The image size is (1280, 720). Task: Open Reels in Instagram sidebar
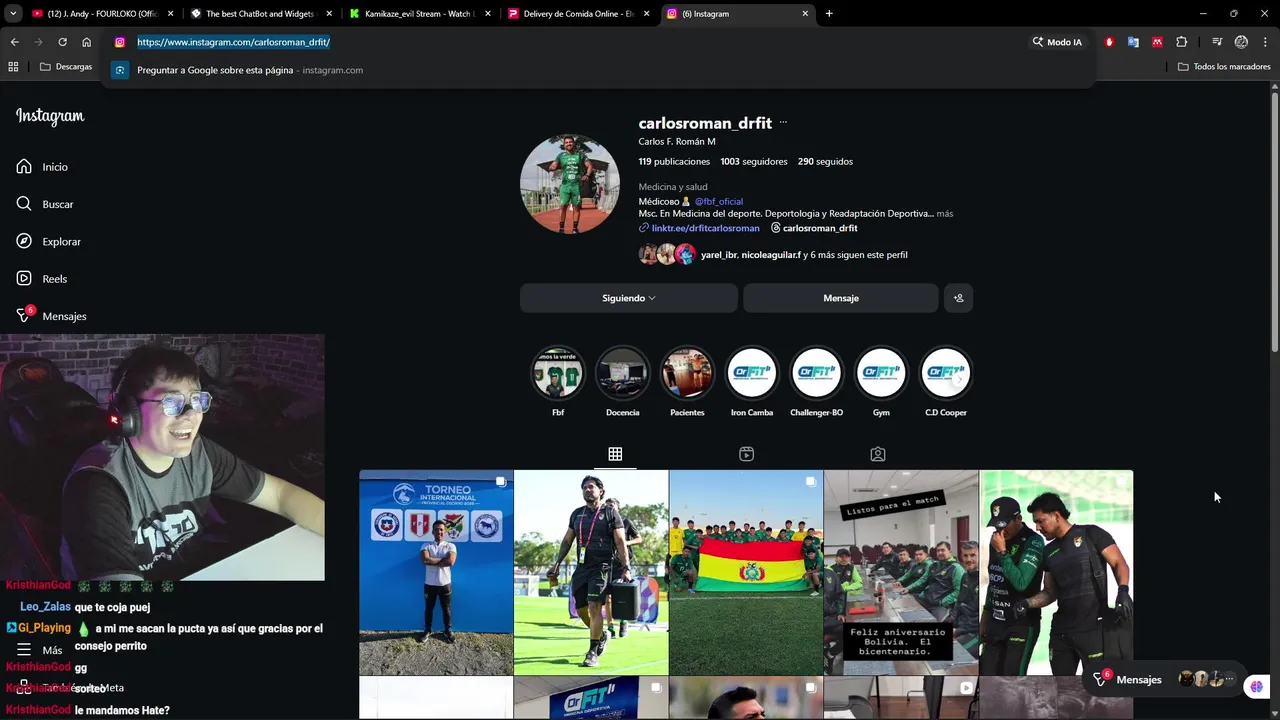click(42, 279)
